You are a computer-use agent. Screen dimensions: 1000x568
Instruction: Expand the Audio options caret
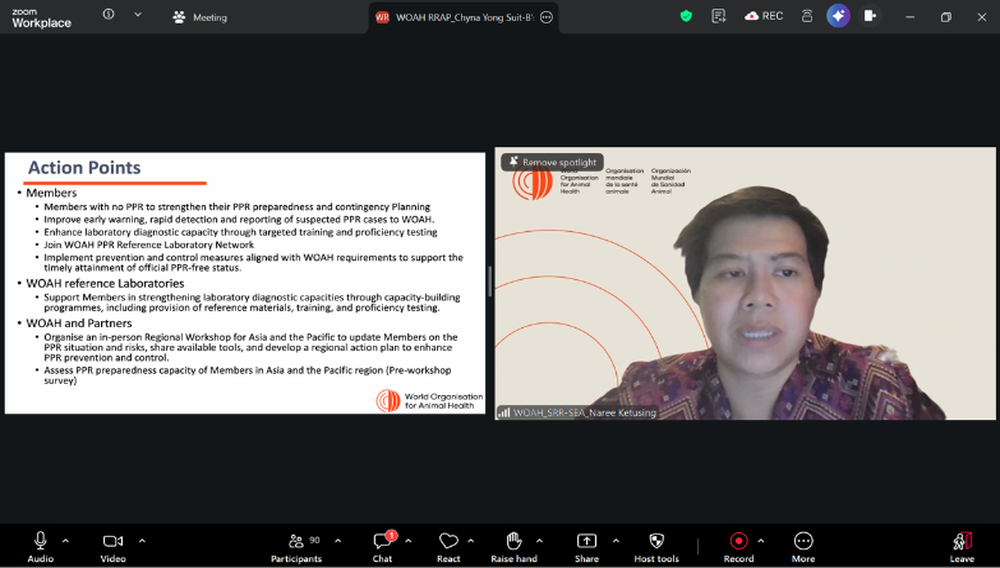[66, 540]
